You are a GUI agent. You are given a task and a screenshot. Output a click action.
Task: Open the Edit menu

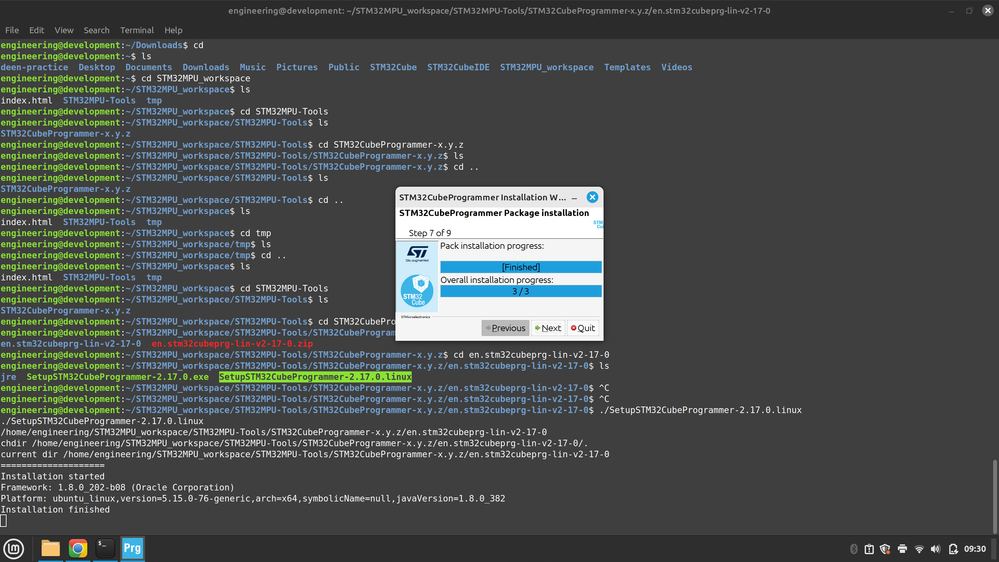(36, 30)
